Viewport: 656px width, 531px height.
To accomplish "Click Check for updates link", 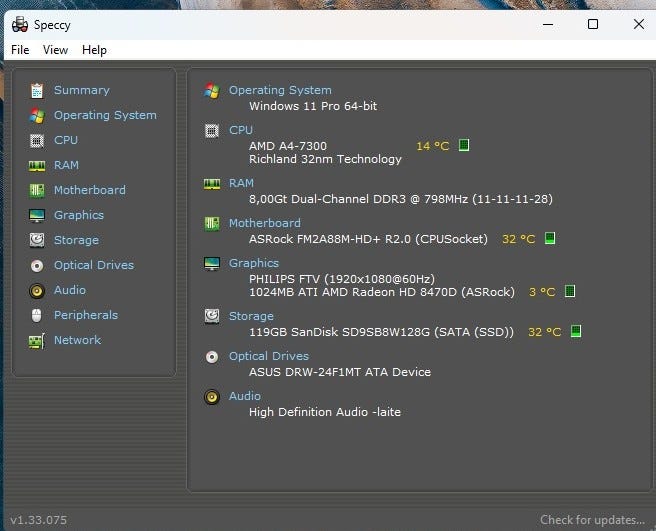I will click(x=592, y=520).
